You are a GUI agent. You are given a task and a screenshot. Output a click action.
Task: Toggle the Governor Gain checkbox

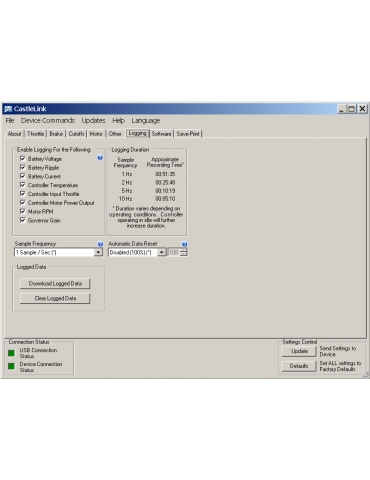23,220
